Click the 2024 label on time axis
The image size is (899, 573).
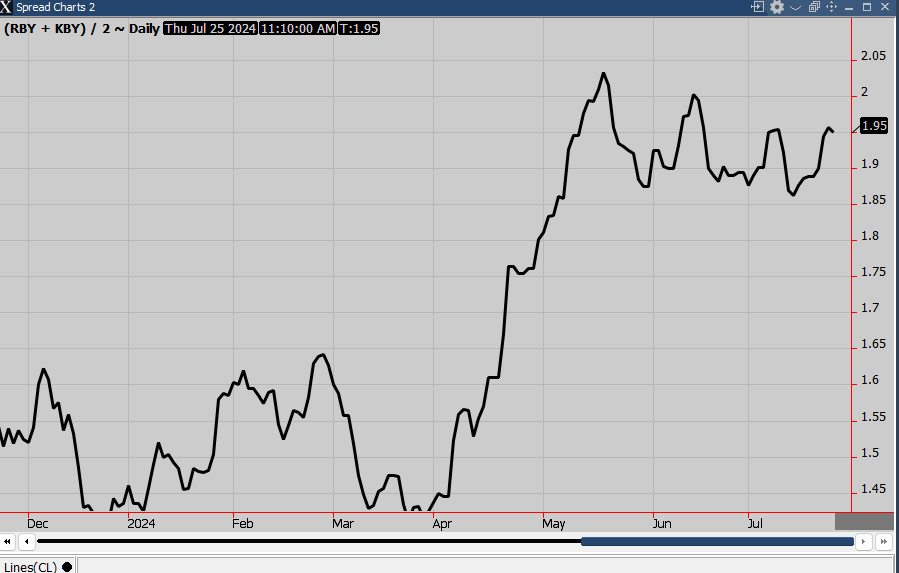point(141,524)
